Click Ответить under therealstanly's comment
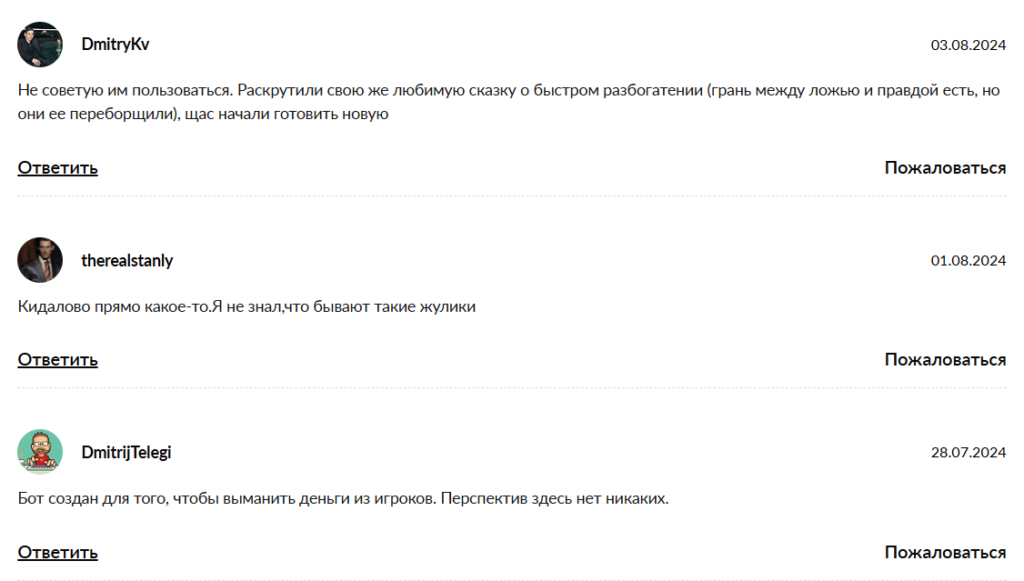The height and width of the screenshot is (581, 1024). tap(58, 360)
